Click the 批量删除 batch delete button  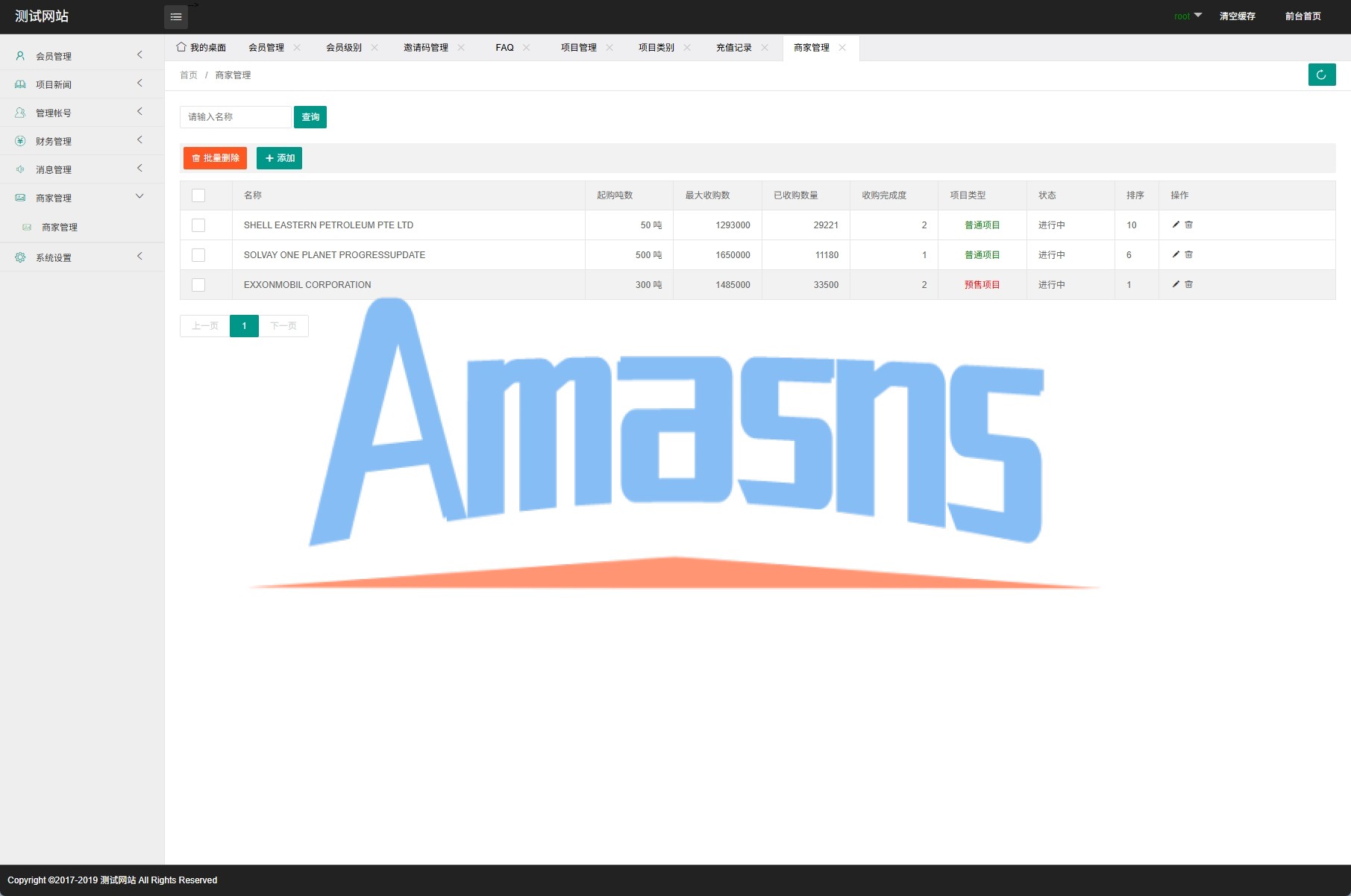coord(215,158)
